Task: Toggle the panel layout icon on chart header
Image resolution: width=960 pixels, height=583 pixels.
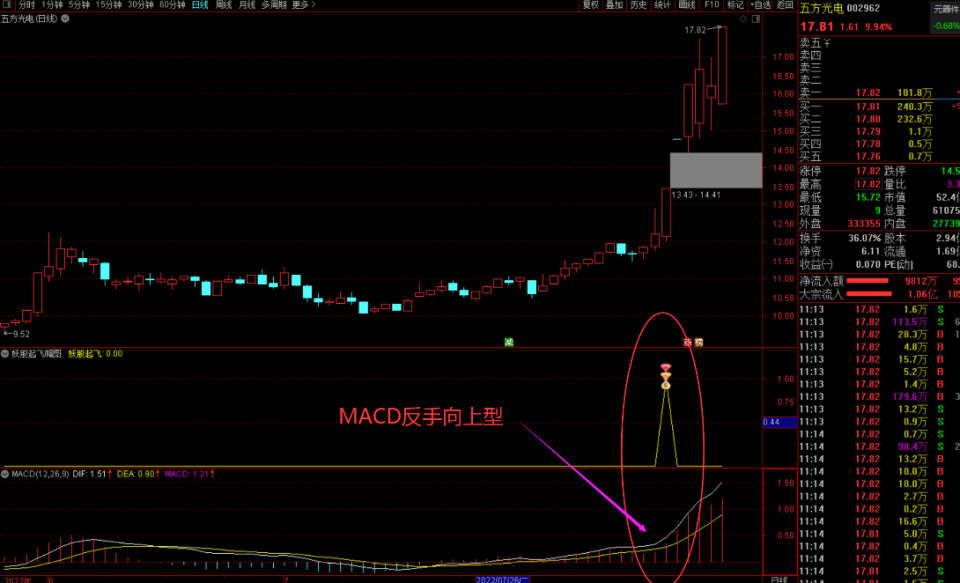Action: click(756, 19)
